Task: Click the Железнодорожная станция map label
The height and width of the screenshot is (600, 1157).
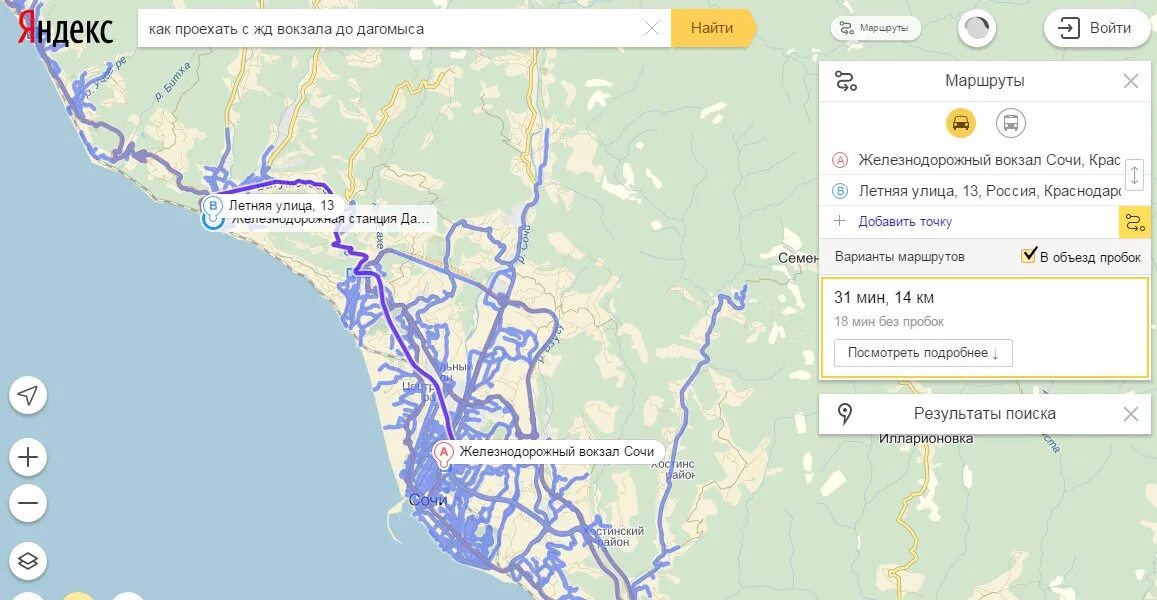Action: point(330,220)
